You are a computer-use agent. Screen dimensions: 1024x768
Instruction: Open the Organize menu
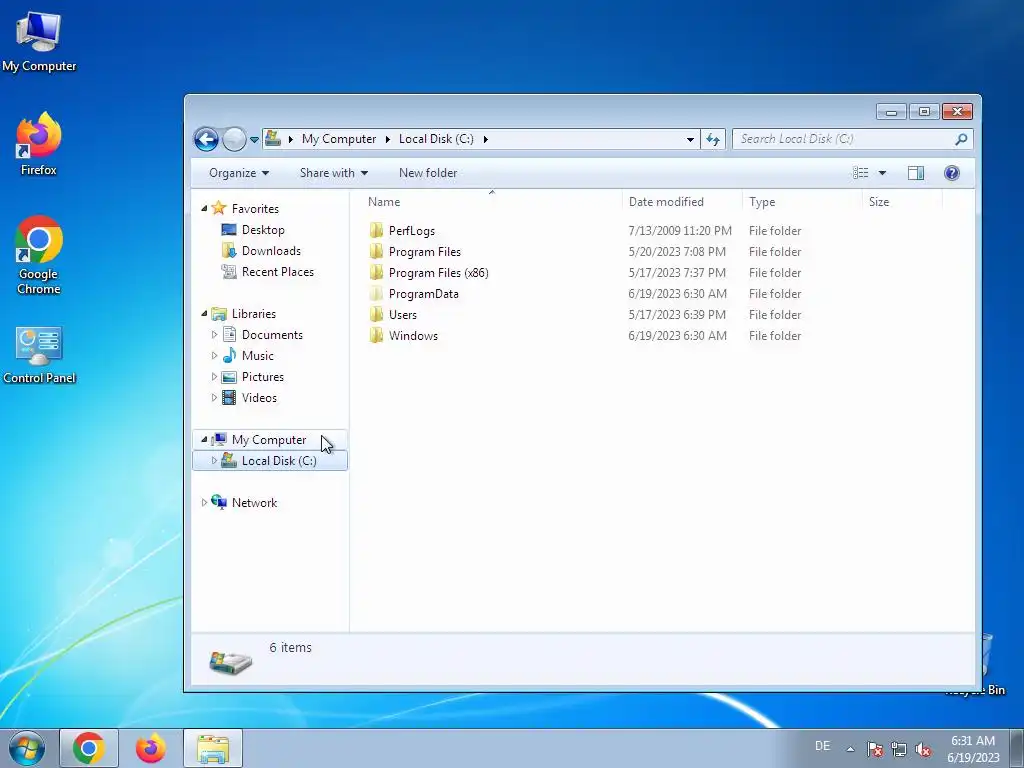tap(238, 173)
